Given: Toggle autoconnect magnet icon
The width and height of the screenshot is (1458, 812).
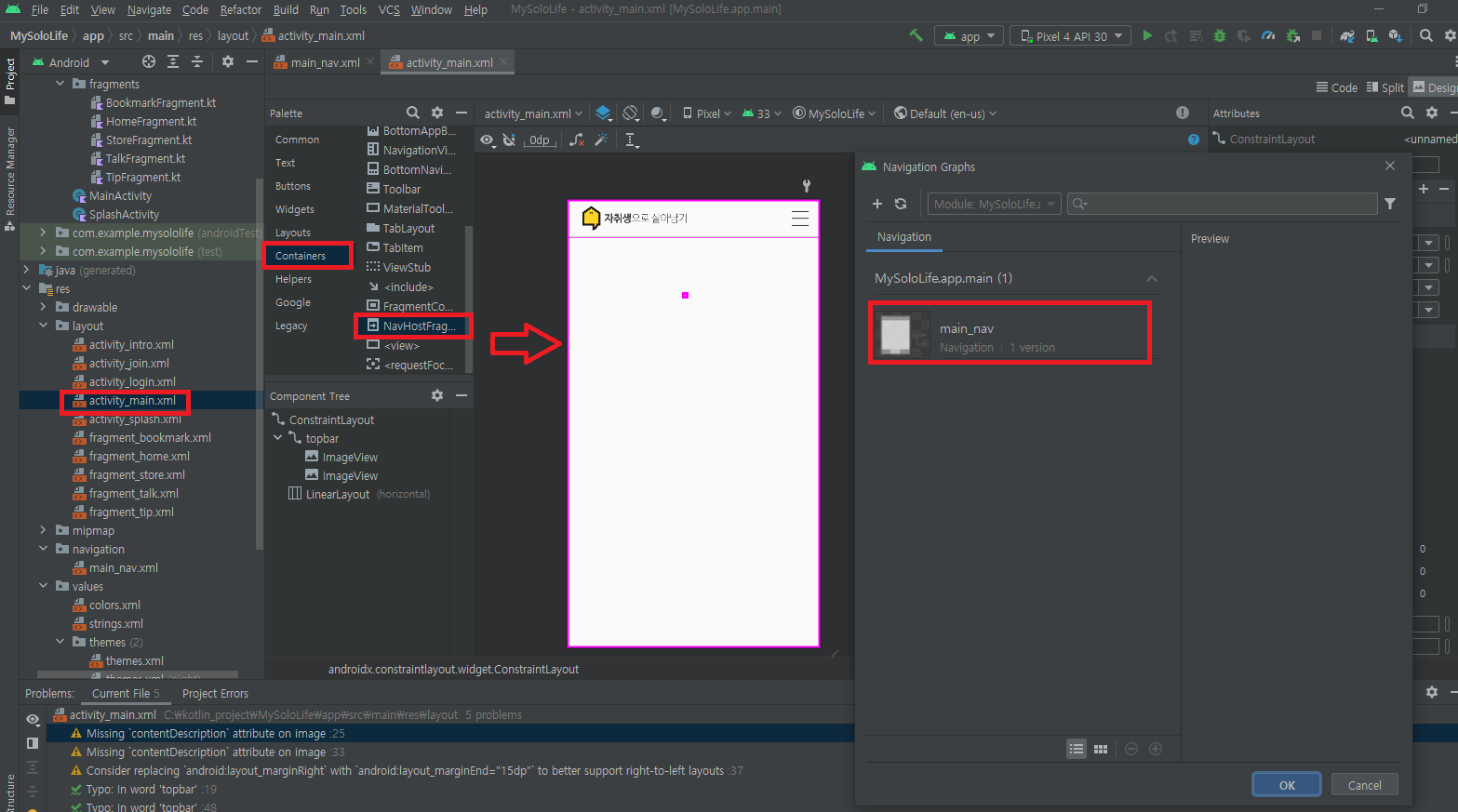Looking at the screenshot, I should point(509,140).
